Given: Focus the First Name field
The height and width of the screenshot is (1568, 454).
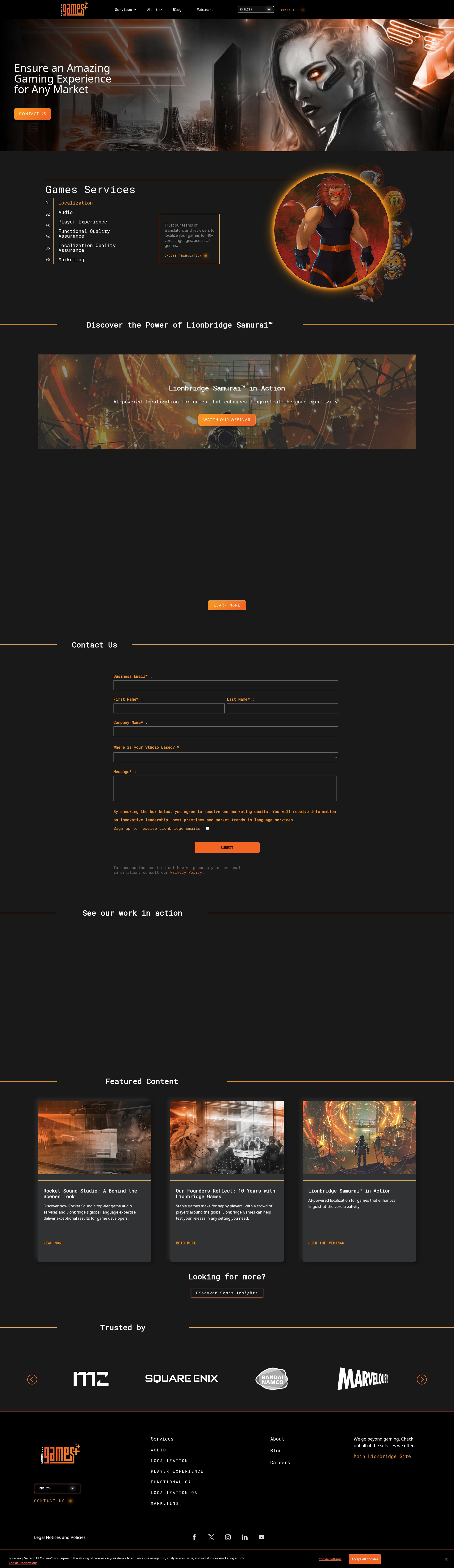Looking at the screenshot, I should tap(169, 708).
